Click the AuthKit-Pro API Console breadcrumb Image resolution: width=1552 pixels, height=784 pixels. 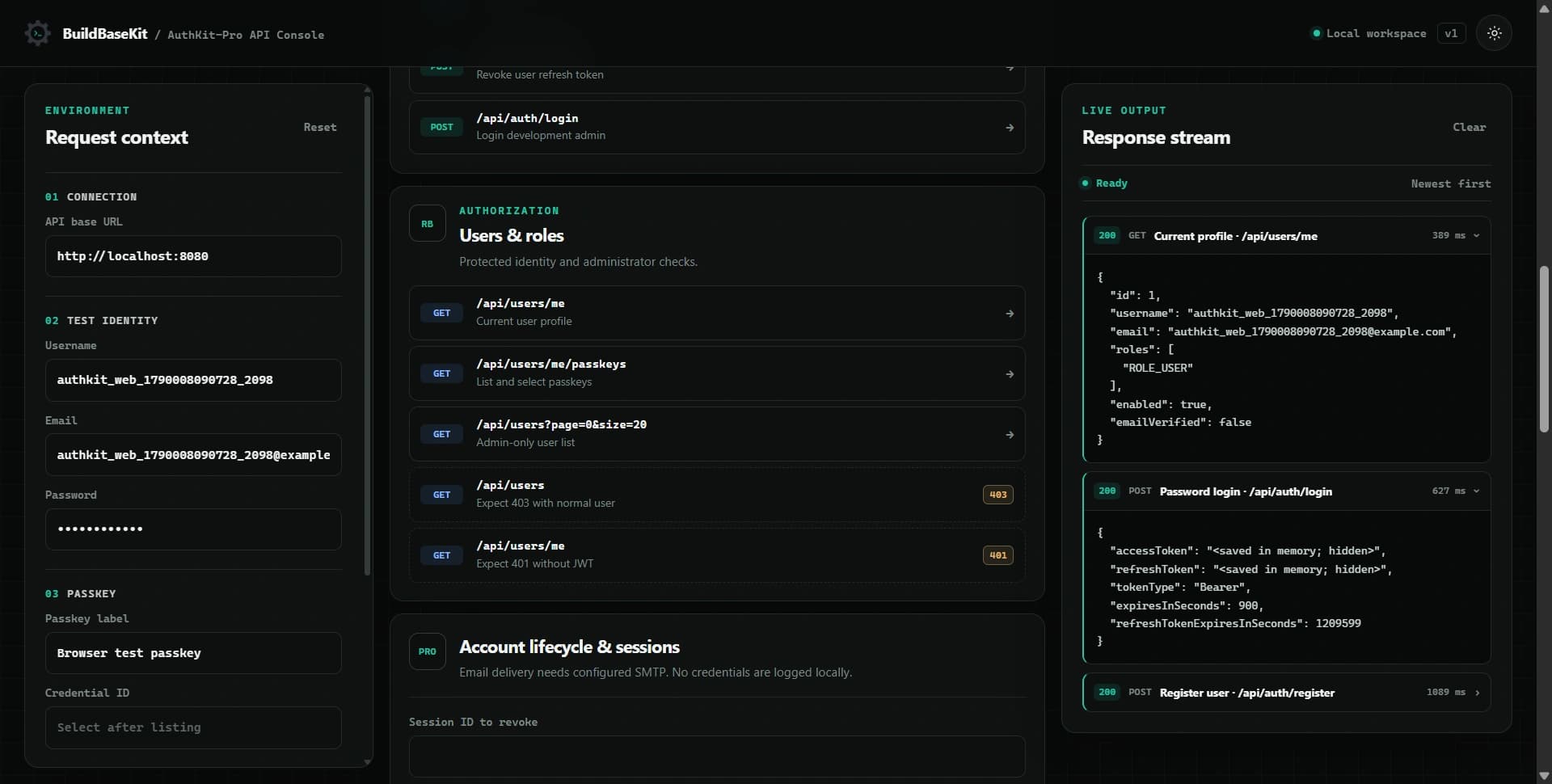246,35
